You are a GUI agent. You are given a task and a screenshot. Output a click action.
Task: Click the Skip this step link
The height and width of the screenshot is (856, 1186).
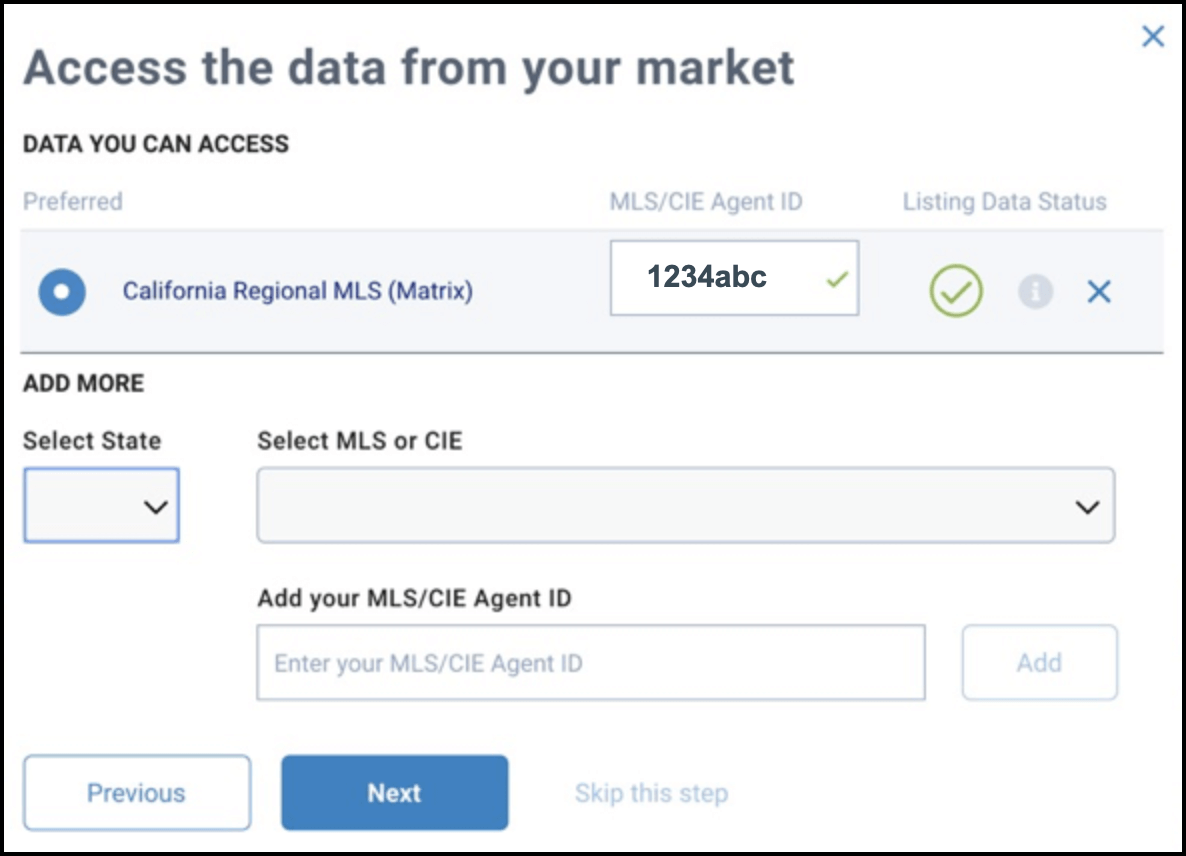coord(651,794)
